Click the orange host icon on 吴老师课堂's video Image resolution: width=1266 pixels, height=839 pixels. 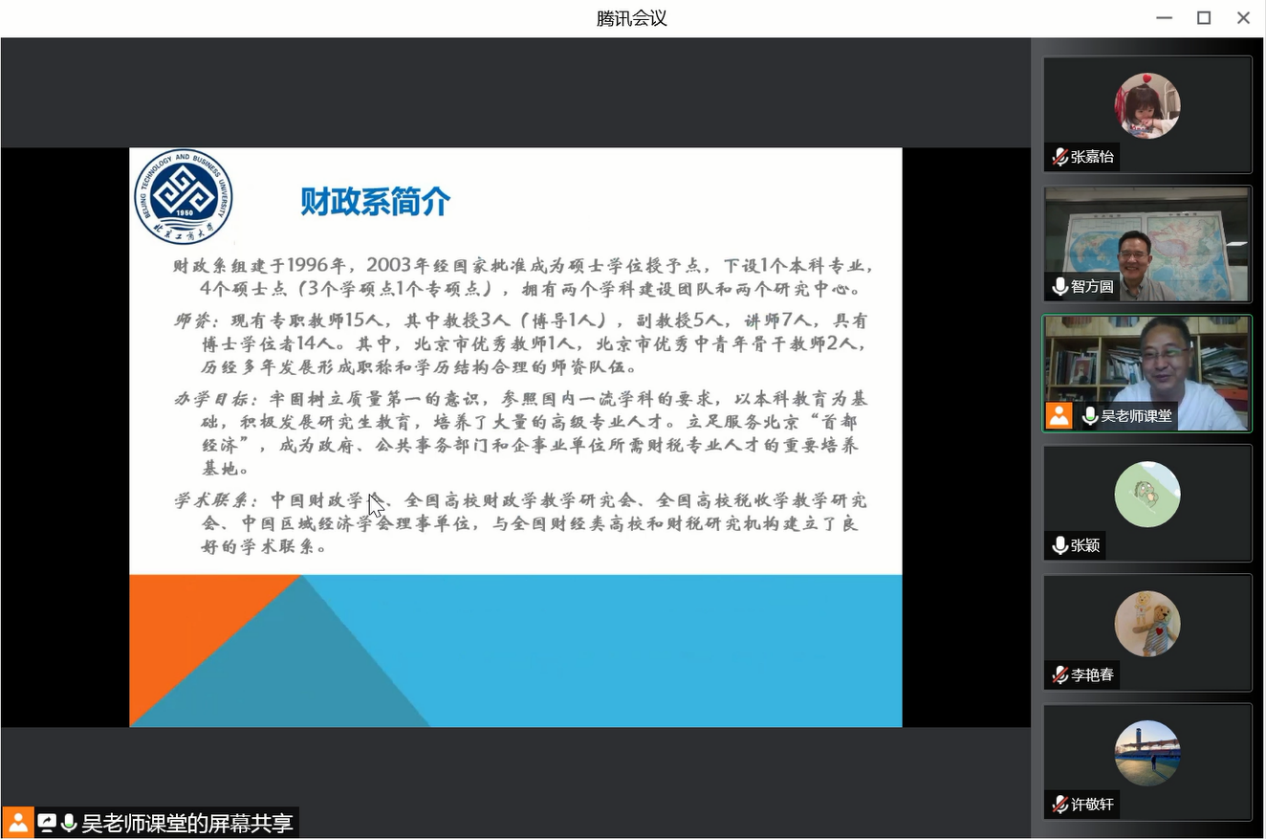coord(1059,416)
